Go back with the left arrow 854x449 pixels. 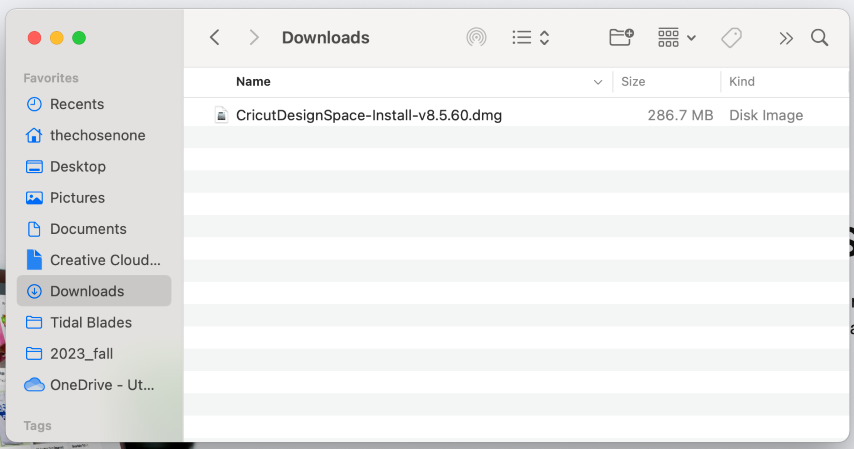click(215, 38)
